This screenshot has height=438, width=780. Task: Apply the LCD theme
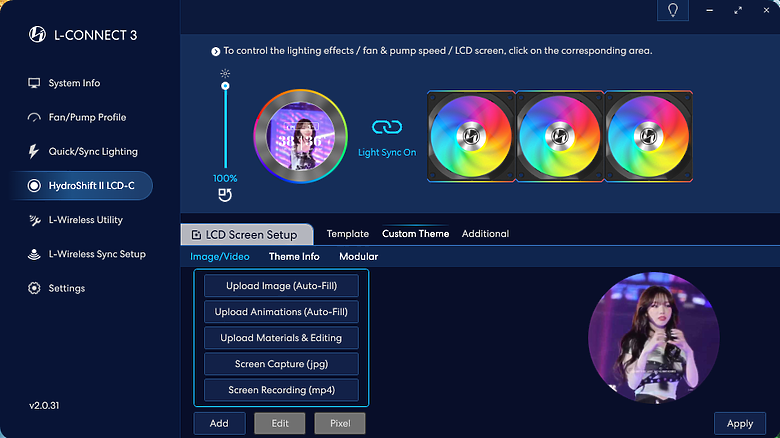pyautogui.click(x=740, y=424)
